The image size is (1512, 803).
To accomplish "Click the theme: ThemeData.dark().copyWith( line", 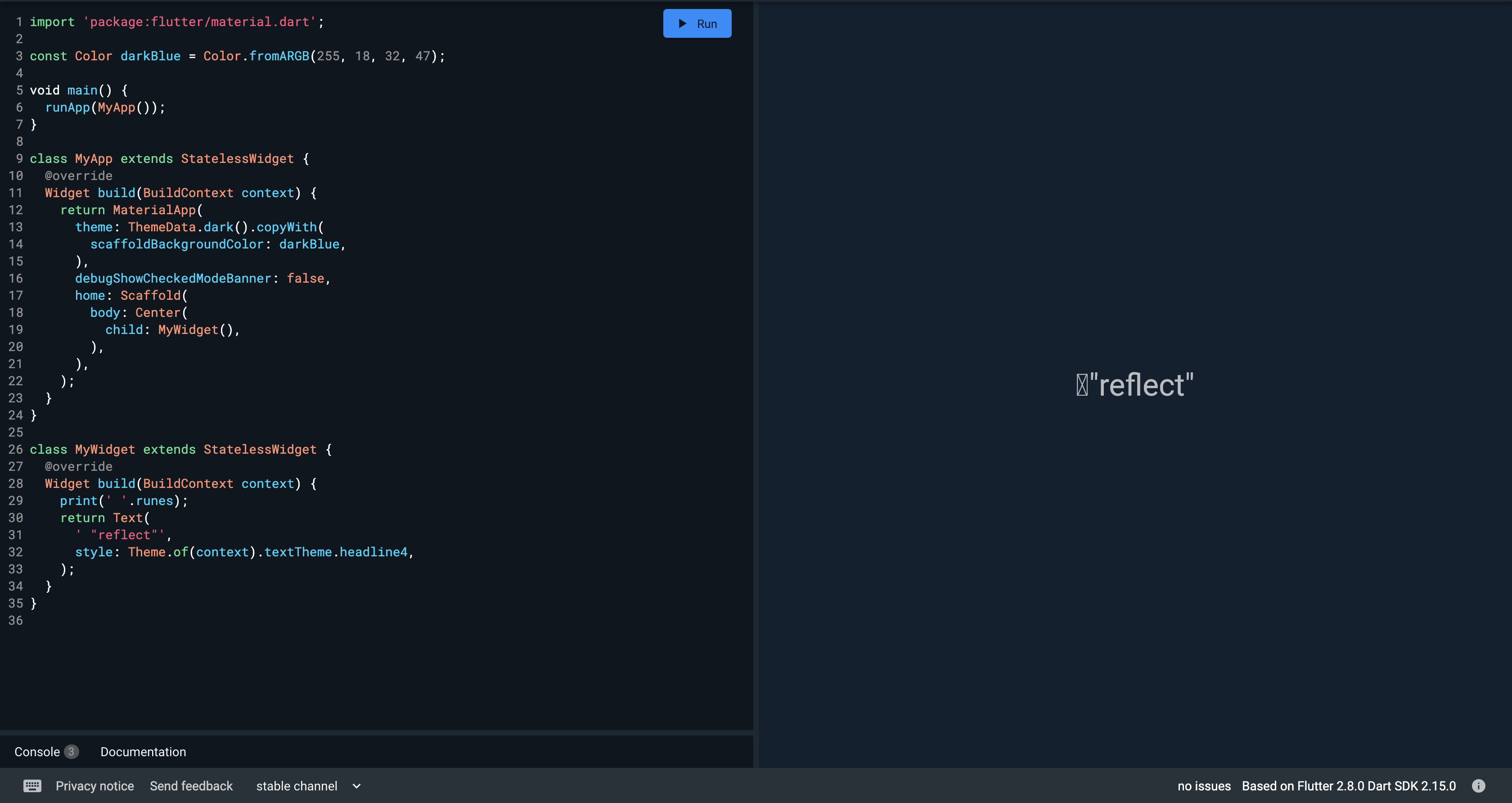I will (199, 227).
